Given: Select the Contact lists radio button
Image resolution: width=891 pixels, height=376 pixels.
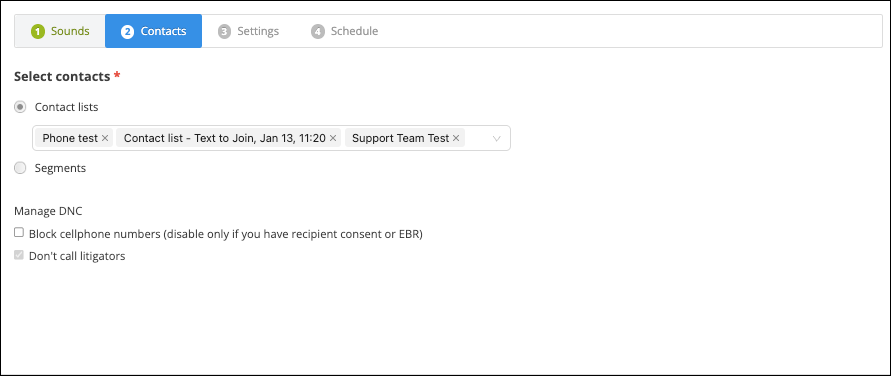Looking at the screenshot, I should click(x=20, y=107).
